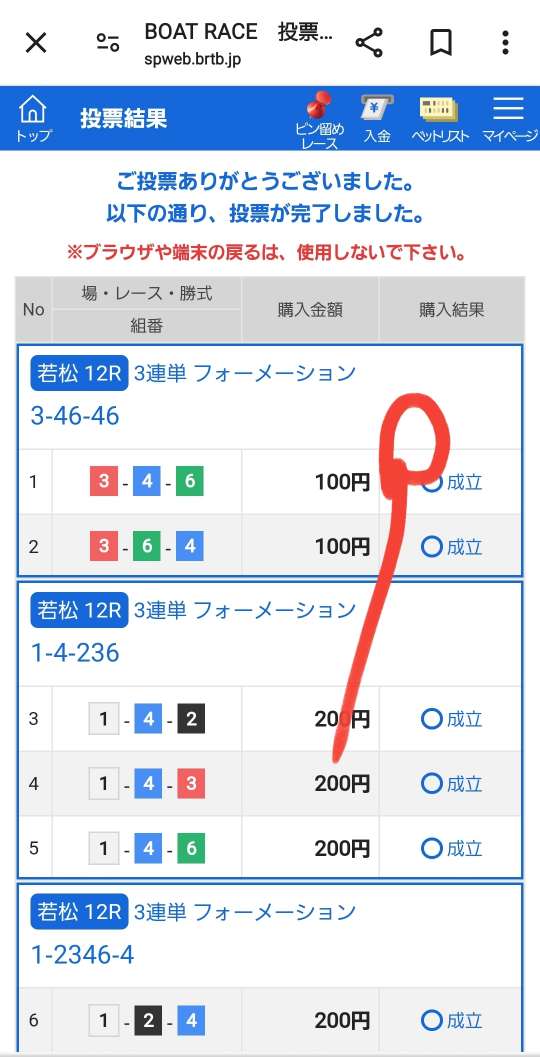This screenshot has width=540, height=1057.
Task: Close the browser tab with X icon
Action: pos(36,43)
